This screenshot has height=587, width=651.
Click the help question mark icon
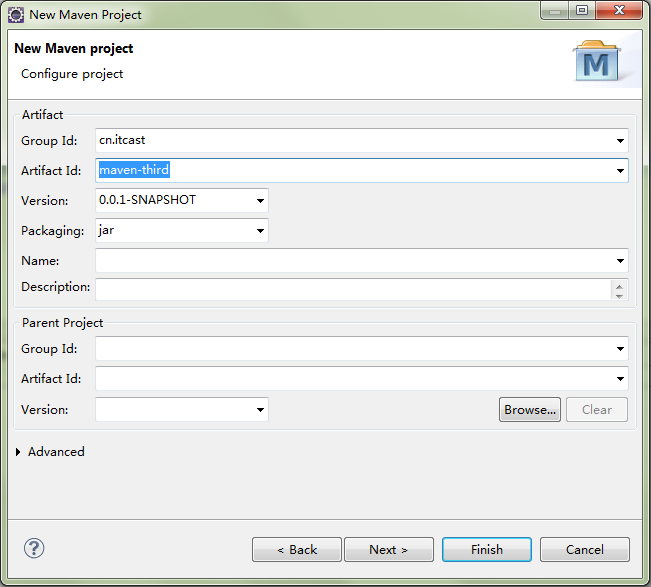(34, 548)
